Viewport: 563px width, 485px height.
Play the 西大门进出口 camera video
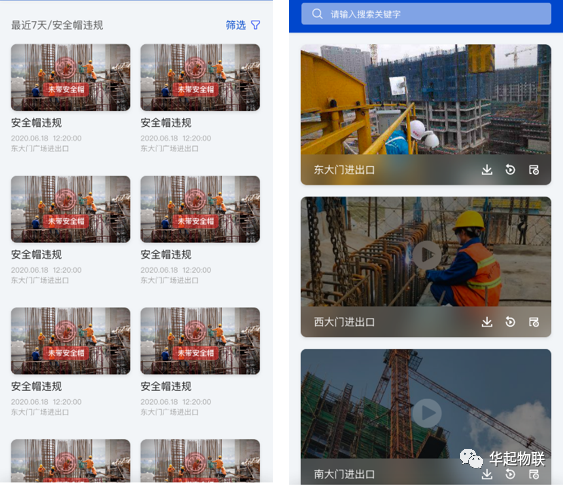427,255
